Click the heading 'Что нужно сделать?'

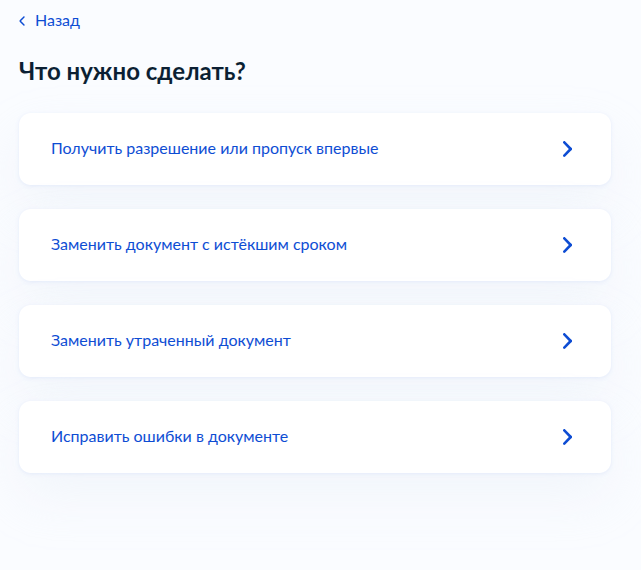click(132, 72)
